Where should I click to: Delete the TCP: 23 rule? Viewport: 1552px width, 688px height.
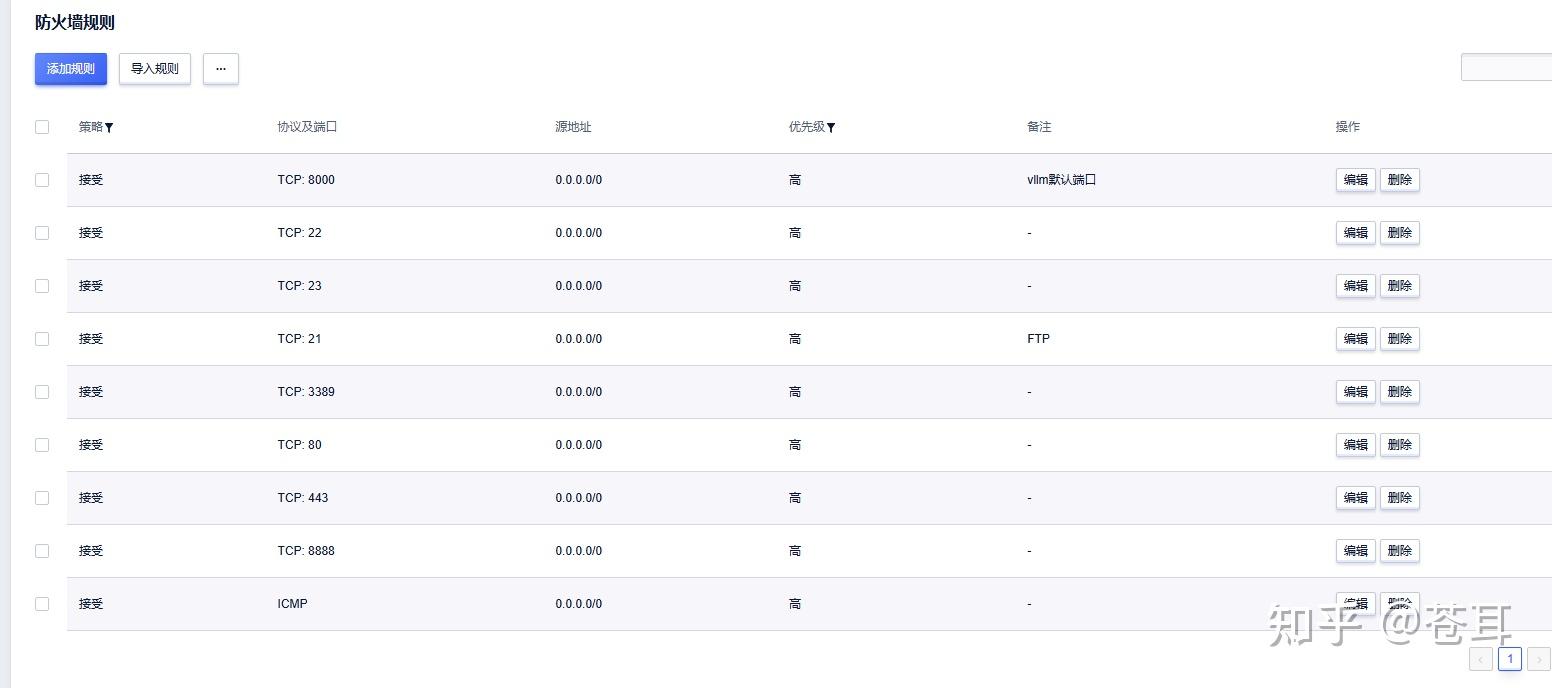[x=1399, y=286]
